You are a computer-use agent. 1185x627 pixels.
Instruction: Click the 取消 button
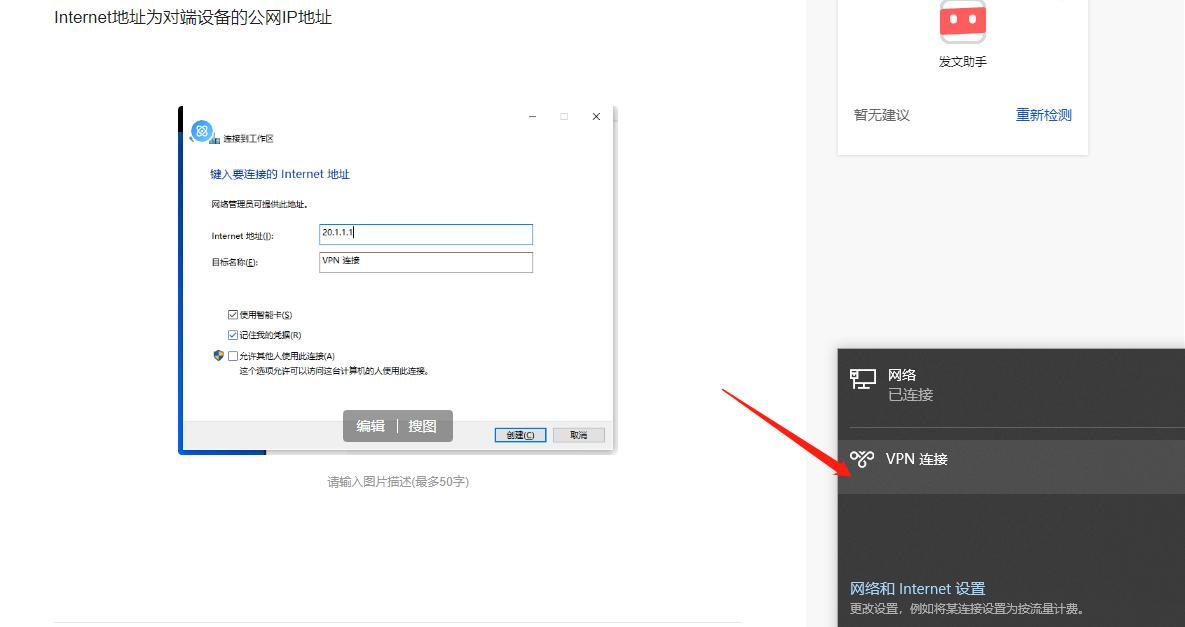579,434
